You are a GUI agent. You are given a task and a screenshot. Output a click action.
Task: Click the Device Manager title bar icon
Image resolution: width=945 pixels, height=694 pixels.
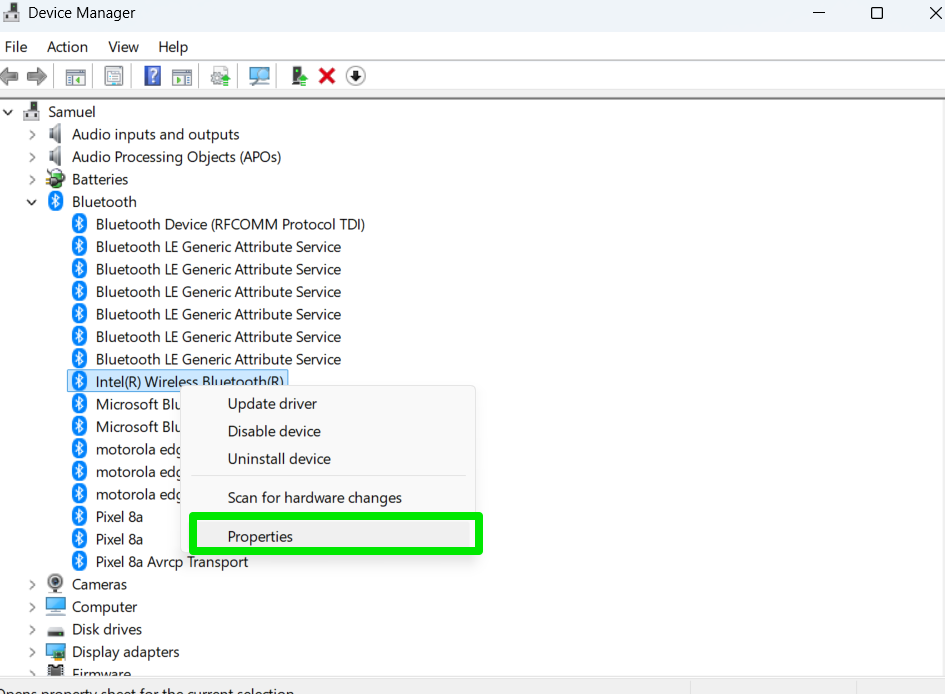[11, 12]
